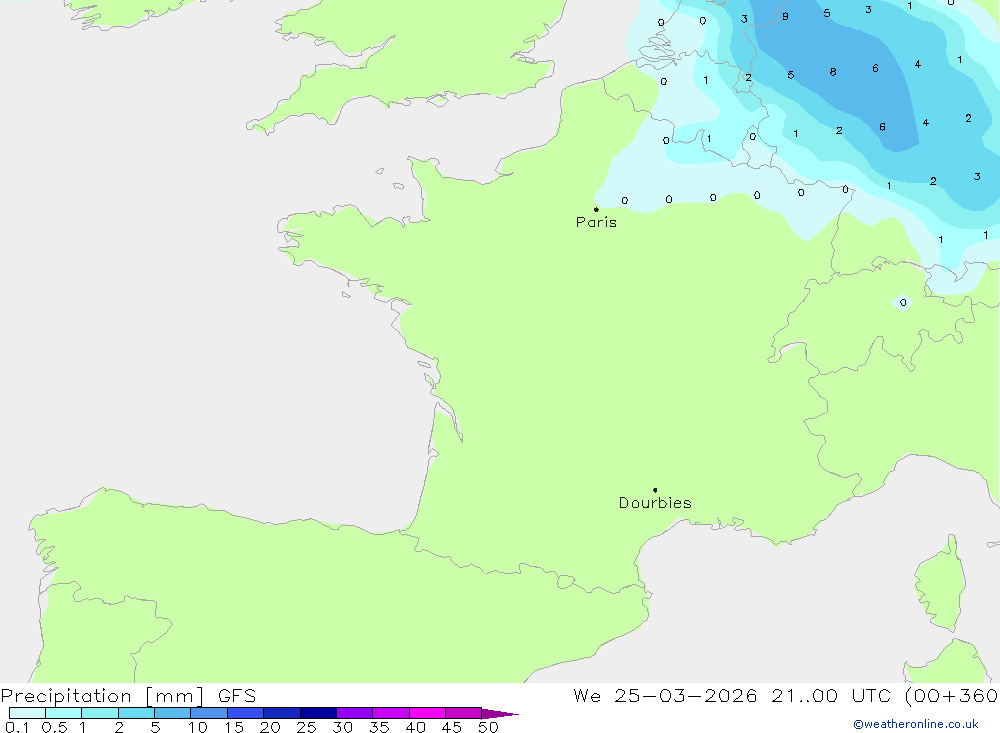Click the GFS model label

tap(237, 695)
